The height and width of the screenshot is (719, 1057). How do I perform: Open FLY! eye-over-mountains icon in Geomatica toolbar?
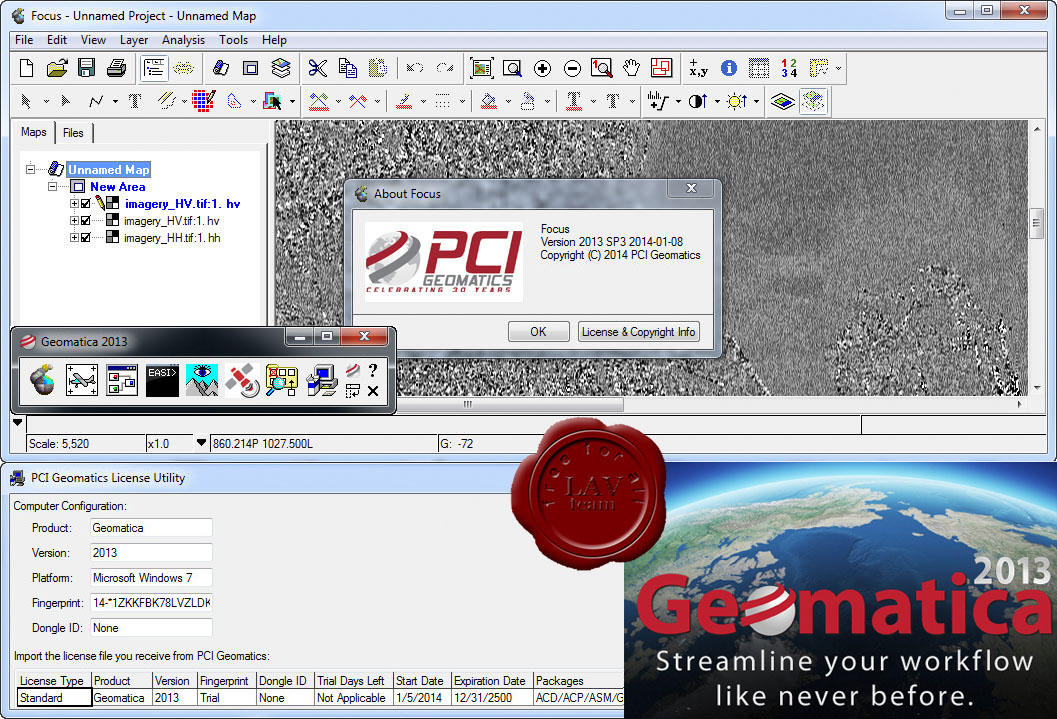[202, 380]
